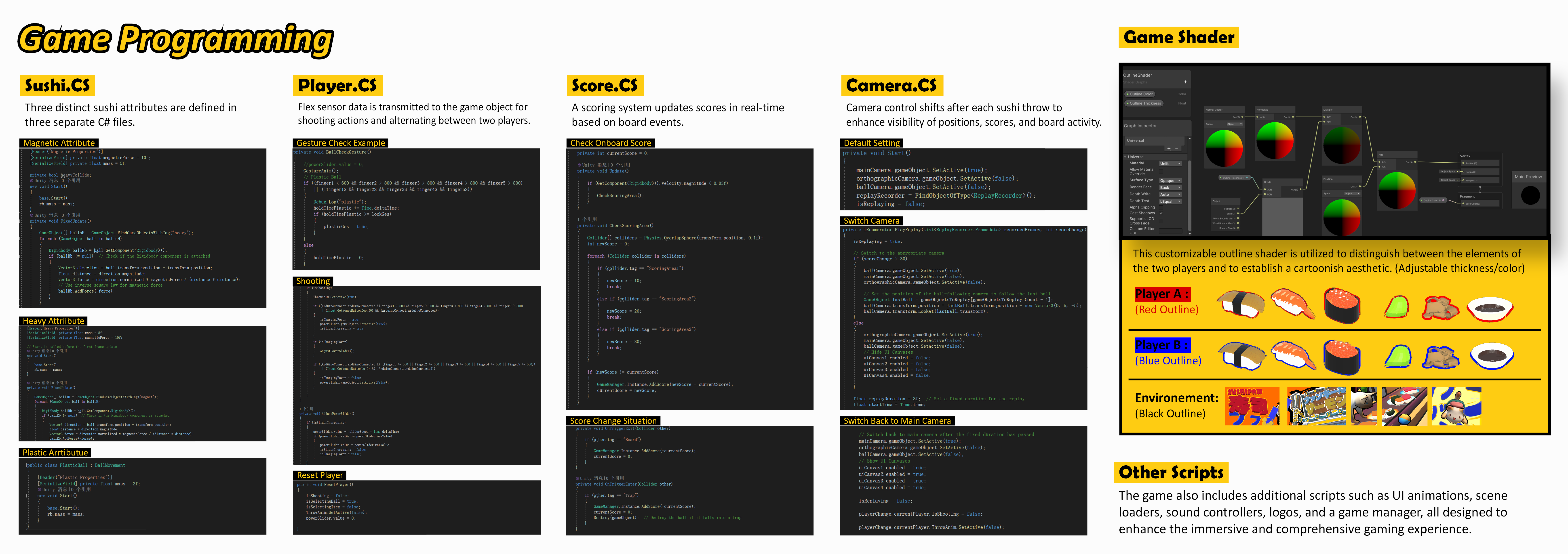
Task: Remove target with the minus icon
Action: click(x=1177, y=148)
